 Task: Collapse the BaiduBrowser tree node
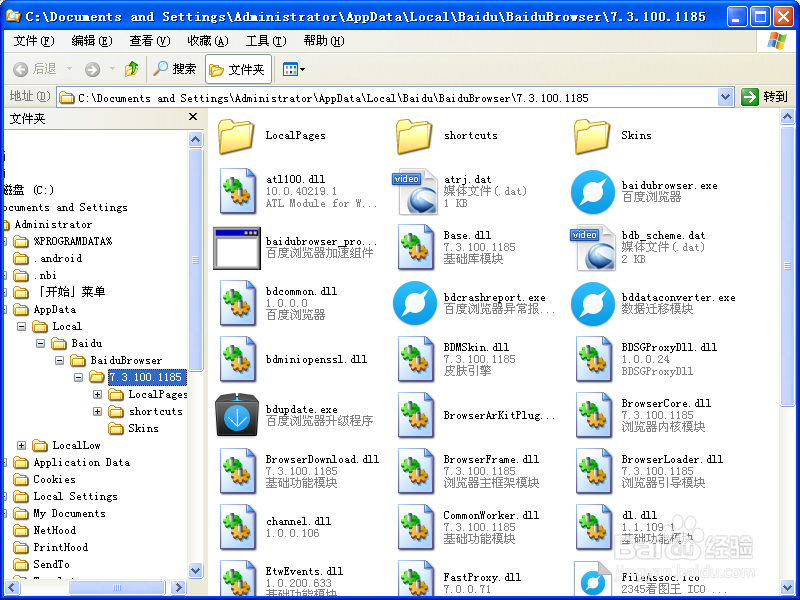coord(59,361)
